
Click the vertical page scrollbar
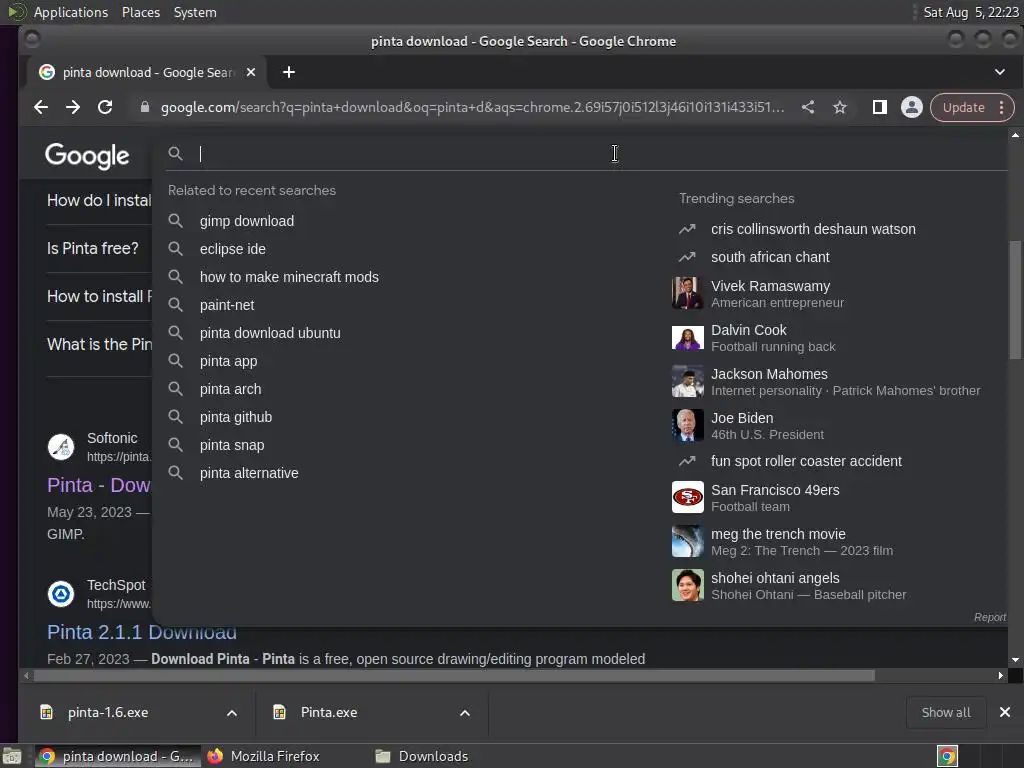coord(1015,300)
